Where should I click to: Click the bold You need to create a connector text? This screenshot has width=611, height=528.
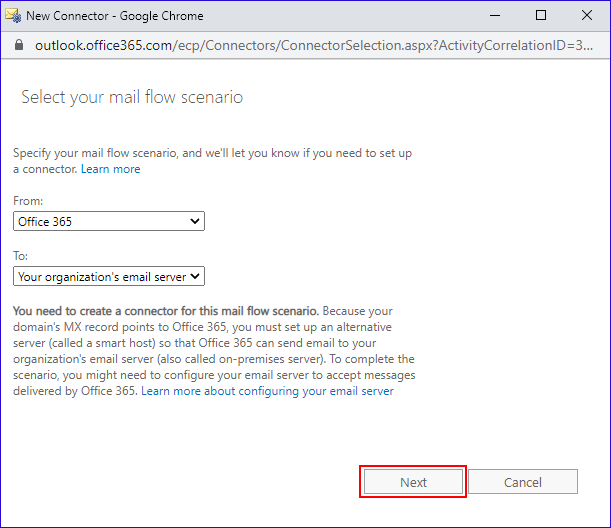[164, 311]
